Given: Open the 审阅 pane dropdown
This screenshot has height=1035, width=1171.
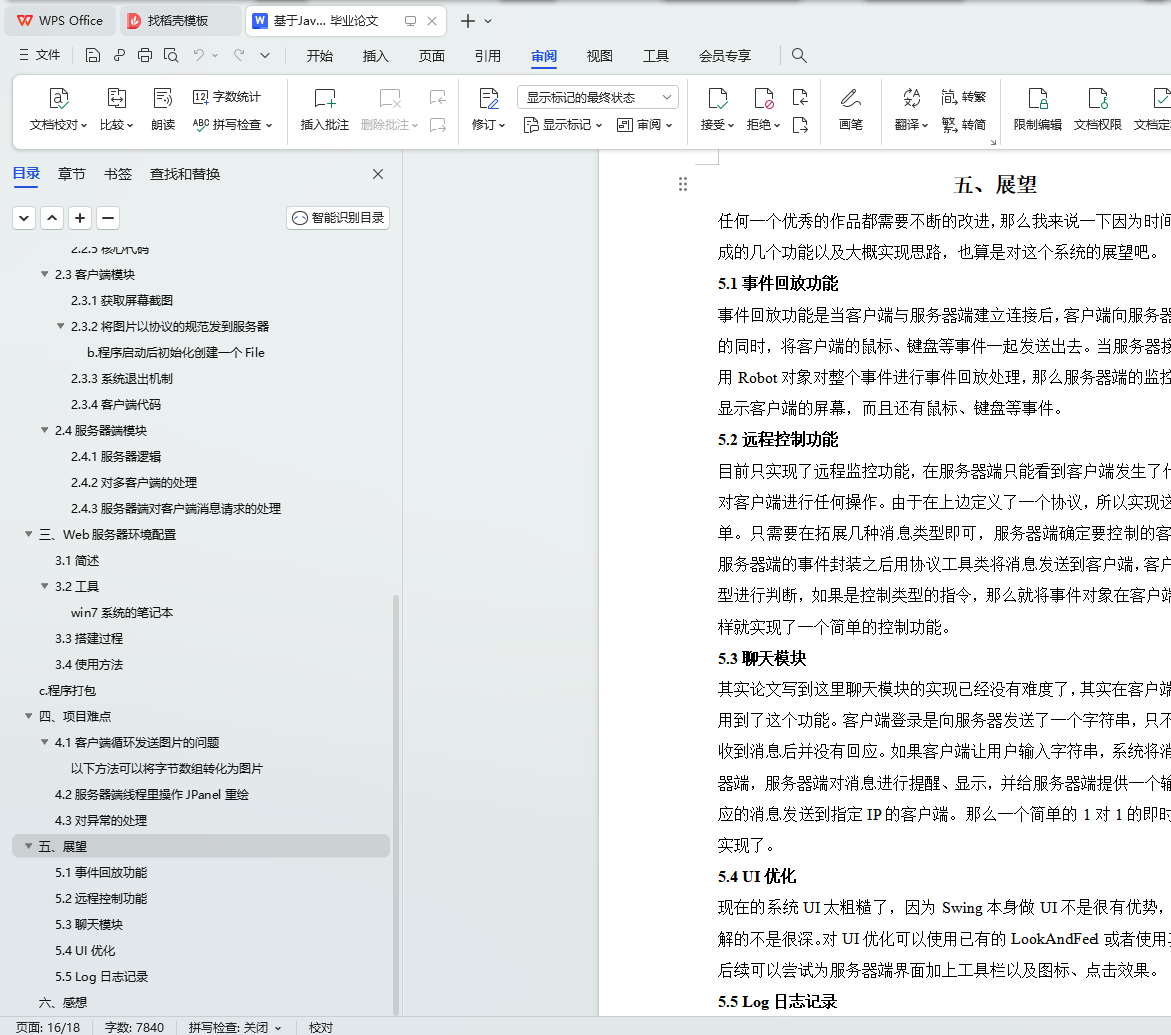Looking at the screenshot, I should 644,125.
